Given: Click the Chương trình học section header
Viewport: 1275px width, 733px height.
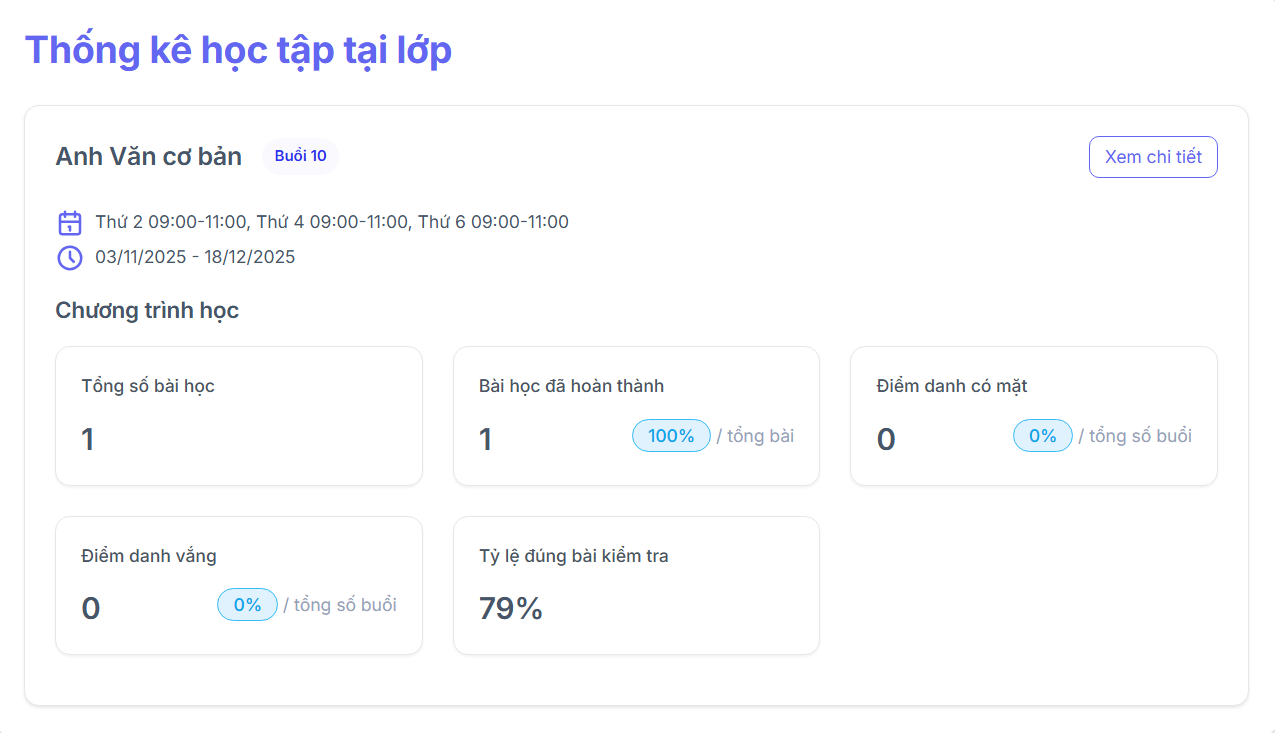Looking at the screenshot, I should tap(147, 310).
